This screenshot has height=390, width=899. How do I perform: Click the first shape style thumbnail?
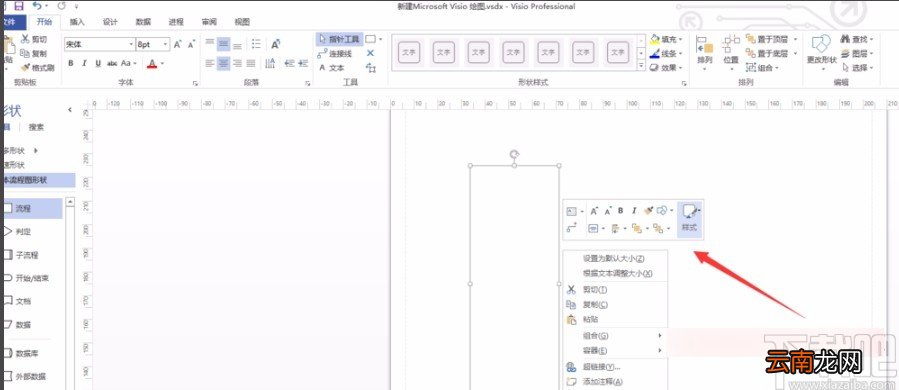point(409,52)
